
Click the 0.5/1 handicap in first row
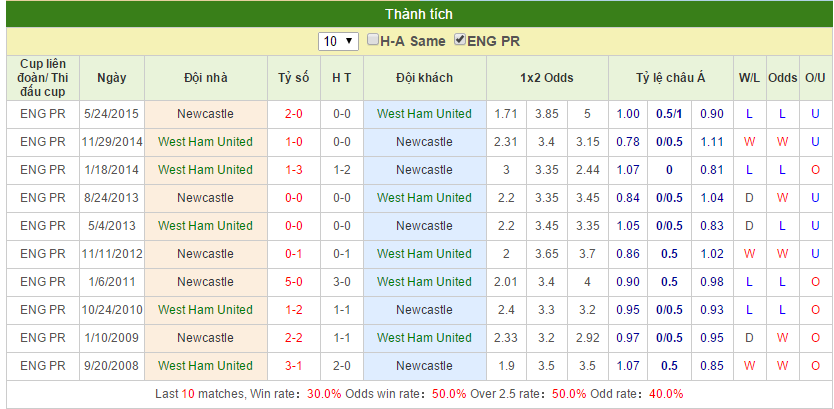click(669, 114)
